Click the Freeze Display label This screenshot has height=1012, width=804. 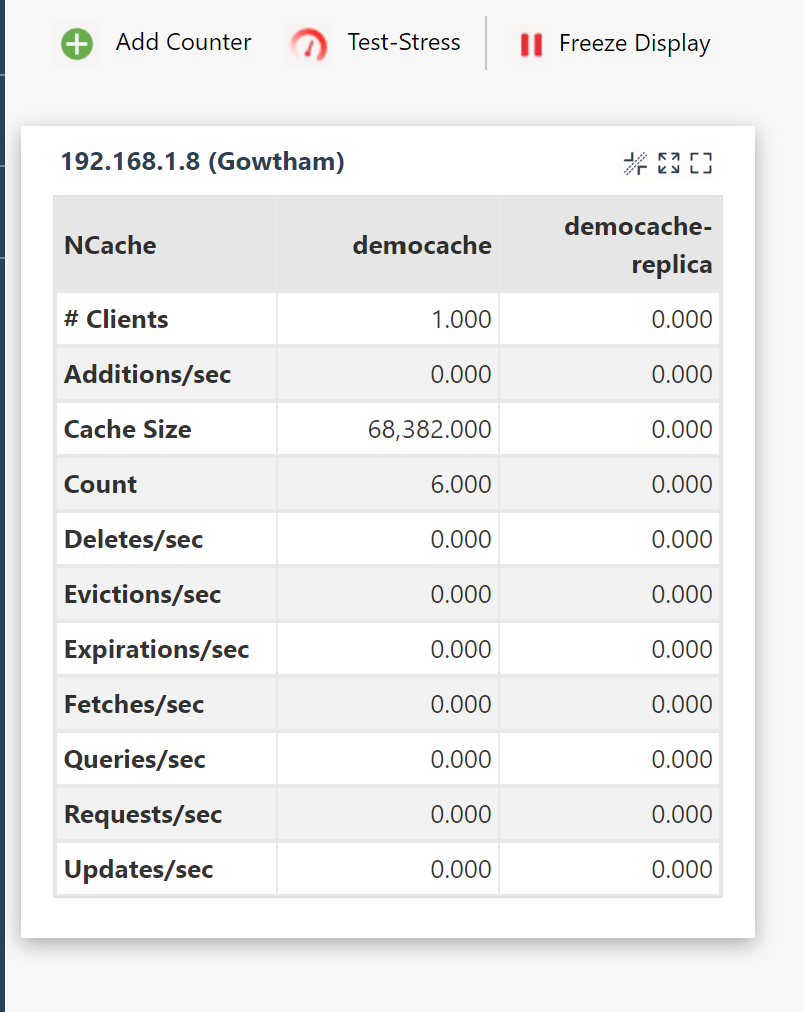(634, 43)
